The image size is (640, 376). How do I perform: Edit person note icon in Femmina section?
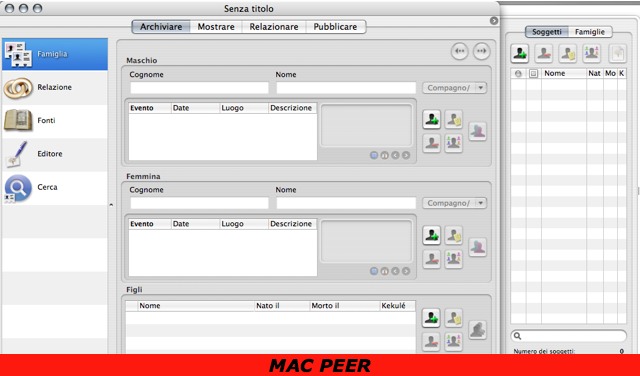(453, 235)
